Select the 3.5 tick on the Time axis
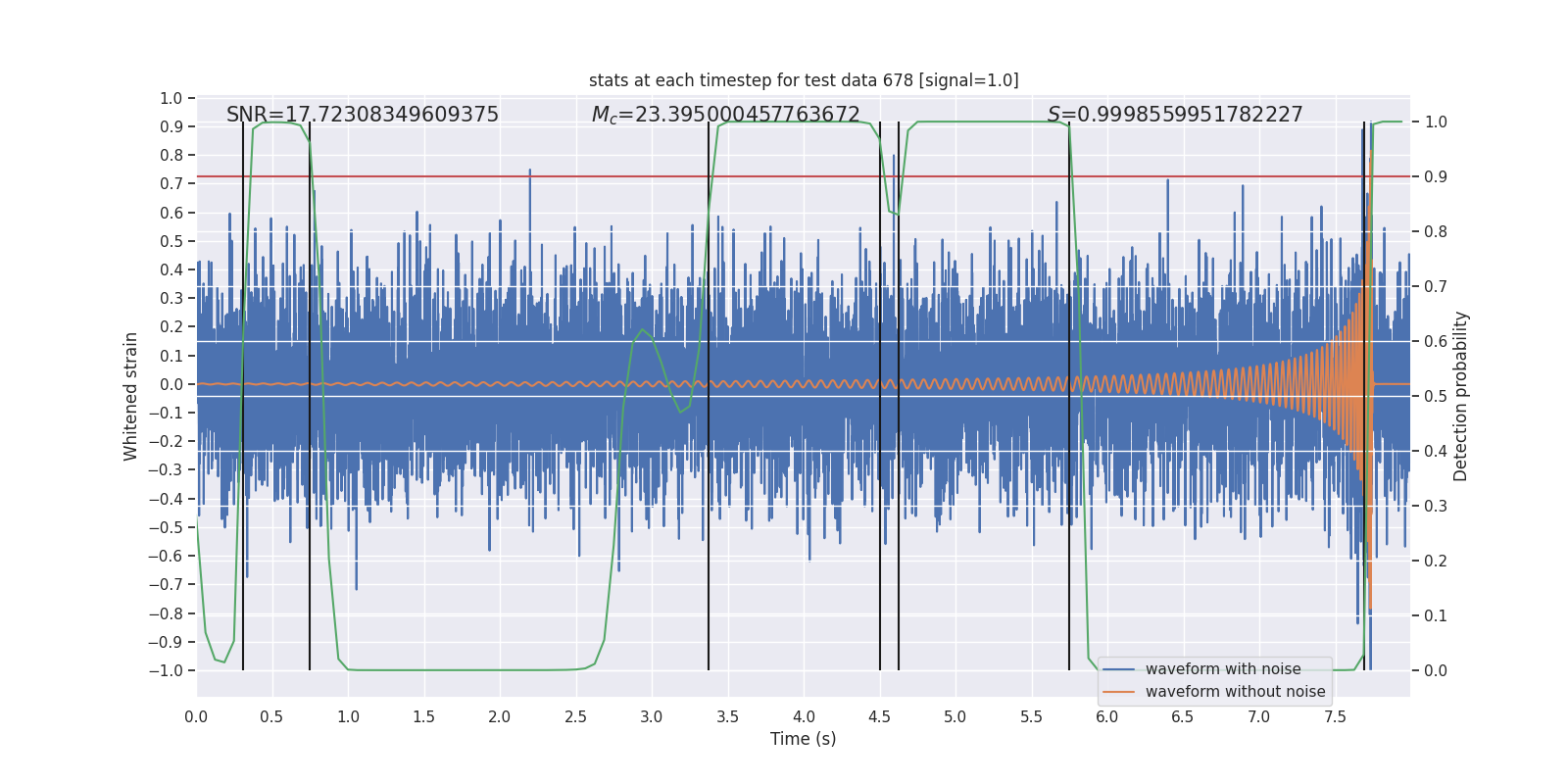Screen dimensions: 1568x784 coord(727,717)
